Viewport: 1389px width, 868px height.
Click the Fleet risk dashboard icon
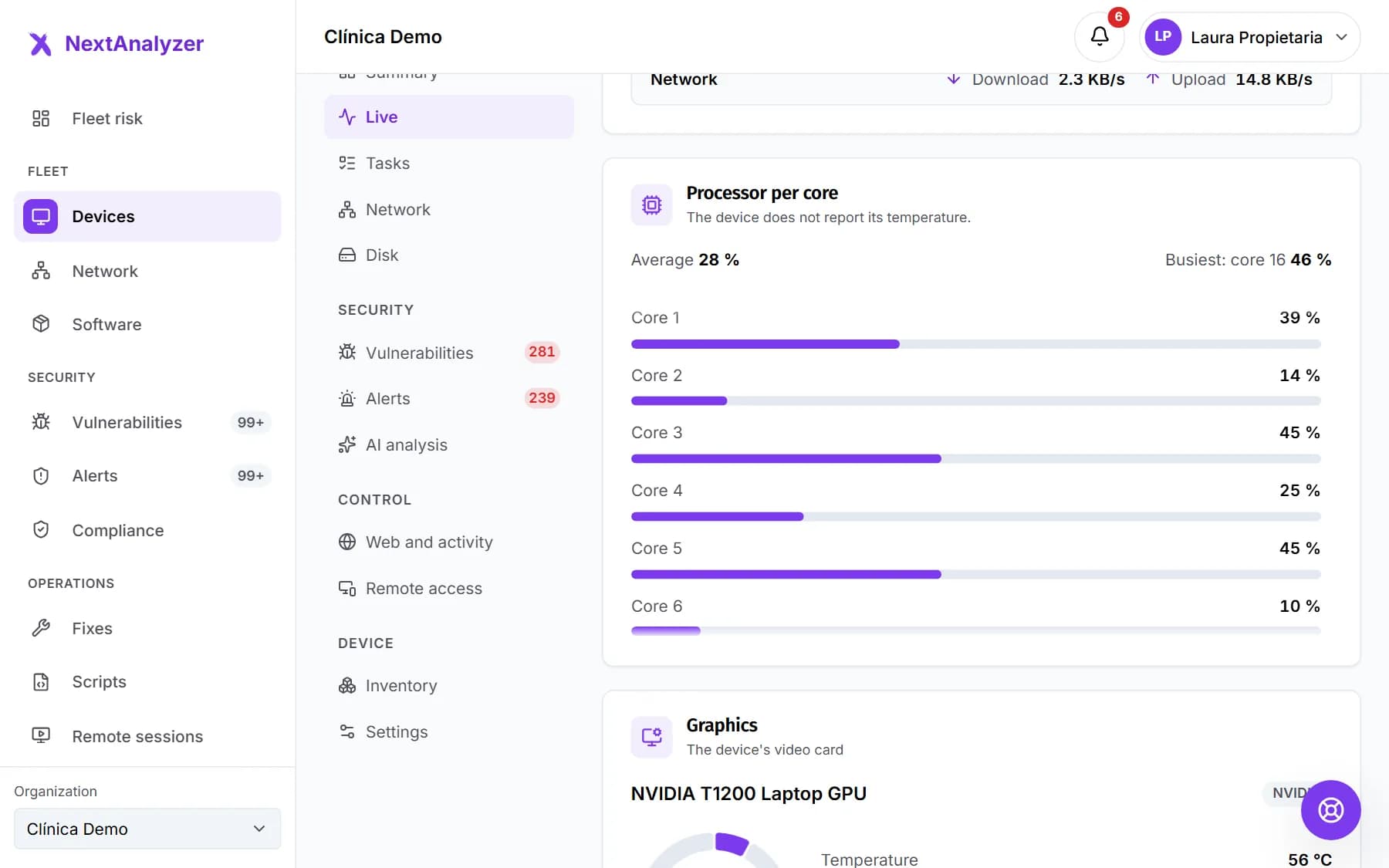[41, 118]
